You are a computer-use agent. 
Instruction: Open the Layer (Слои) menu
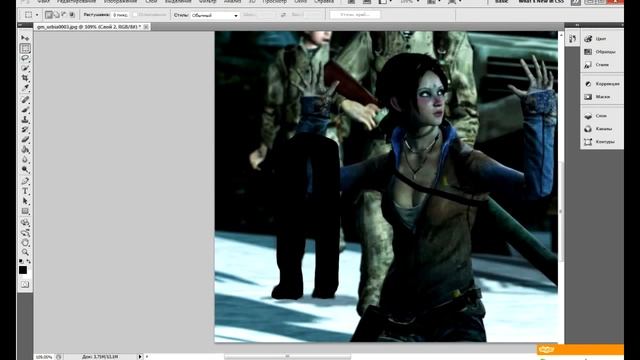coord(151,2)
